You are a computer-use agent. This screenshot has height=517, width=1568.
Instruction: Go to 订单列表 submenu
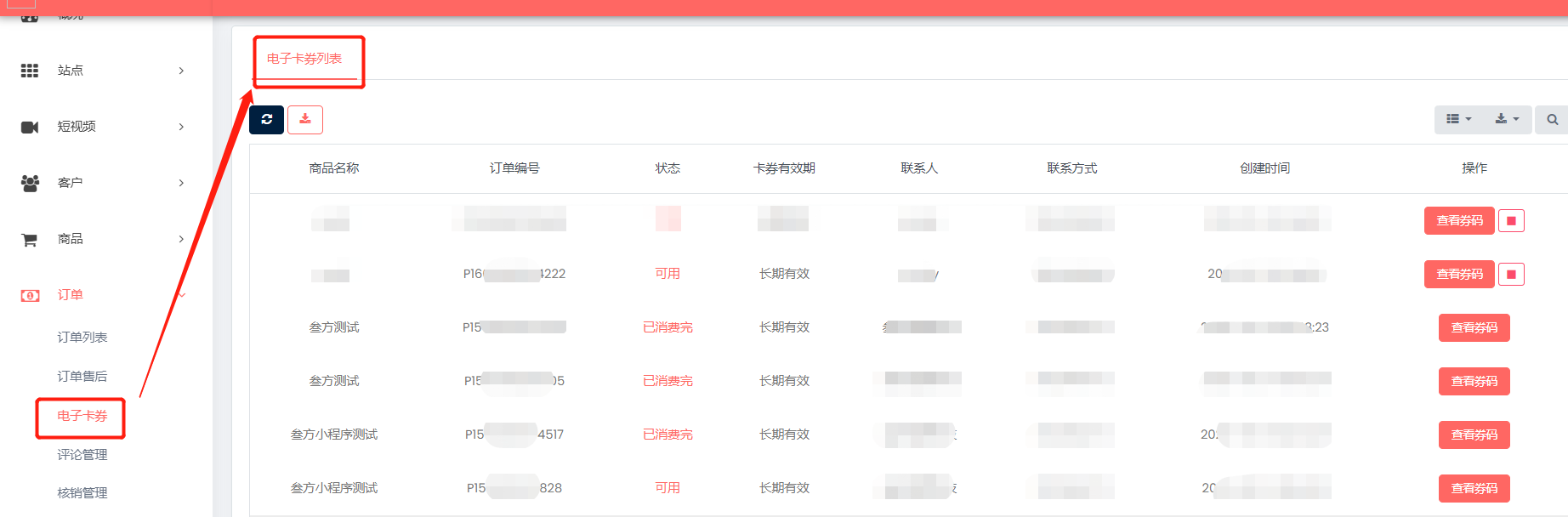(82, 338)
